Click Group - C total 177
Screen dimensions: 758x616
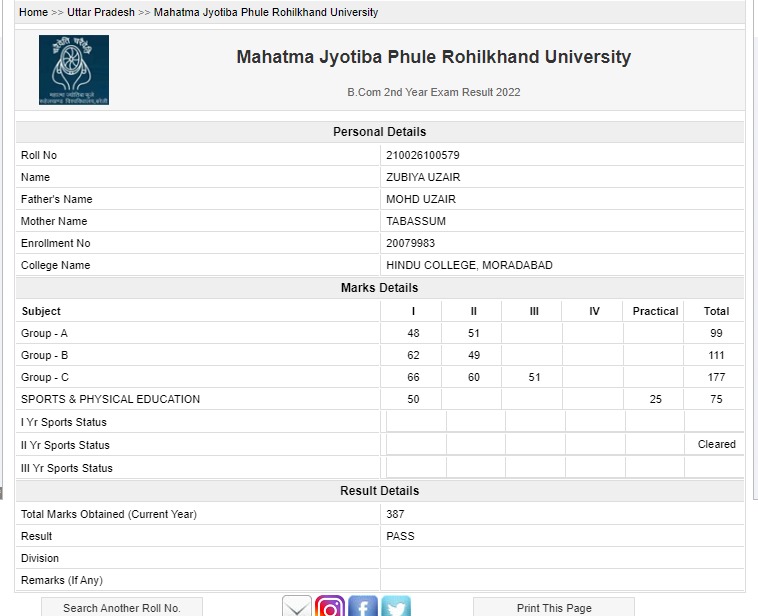point(716,377)
